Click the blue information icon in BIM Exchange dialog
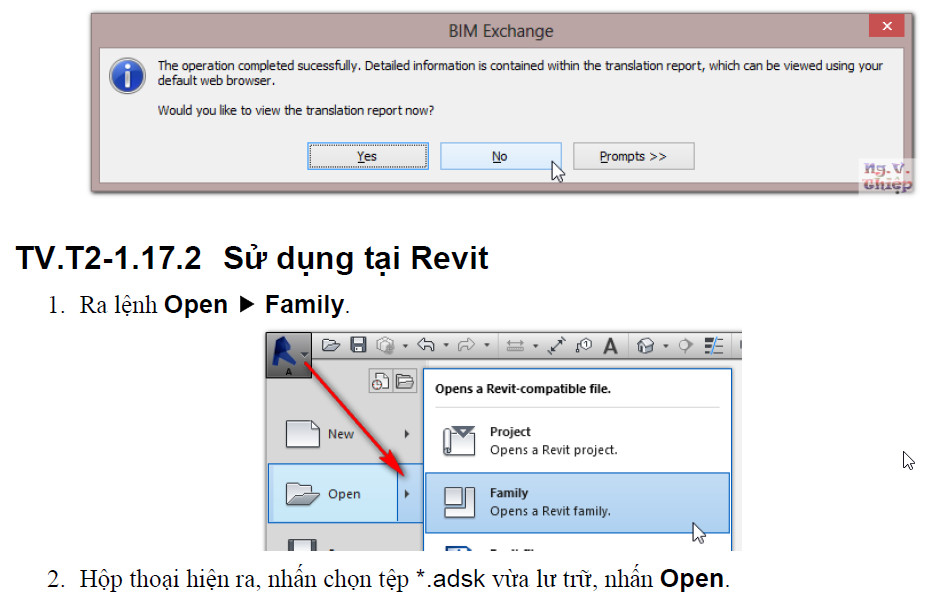This screenshot has height=601, width=931. (127, 76)
